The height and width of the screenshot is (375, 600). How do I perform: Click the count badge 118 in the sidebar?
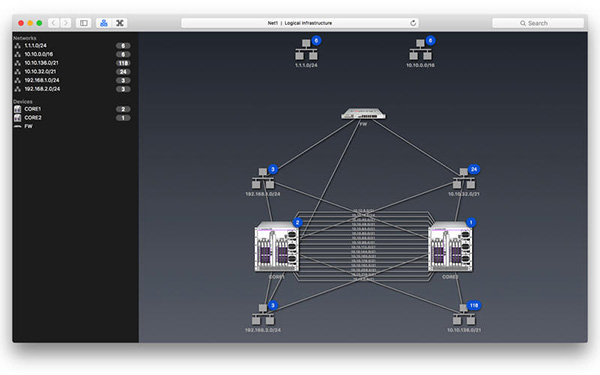123,63
